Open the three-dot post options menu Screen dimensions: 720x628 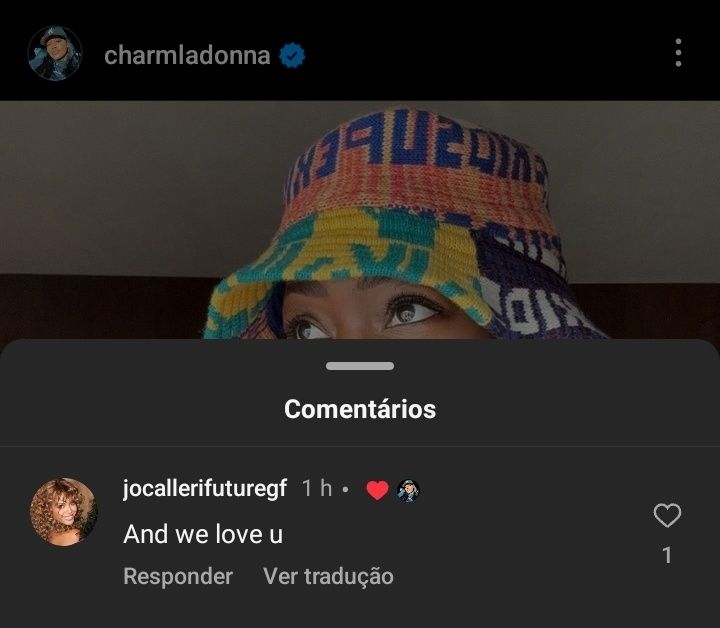[x=678, y=53]
